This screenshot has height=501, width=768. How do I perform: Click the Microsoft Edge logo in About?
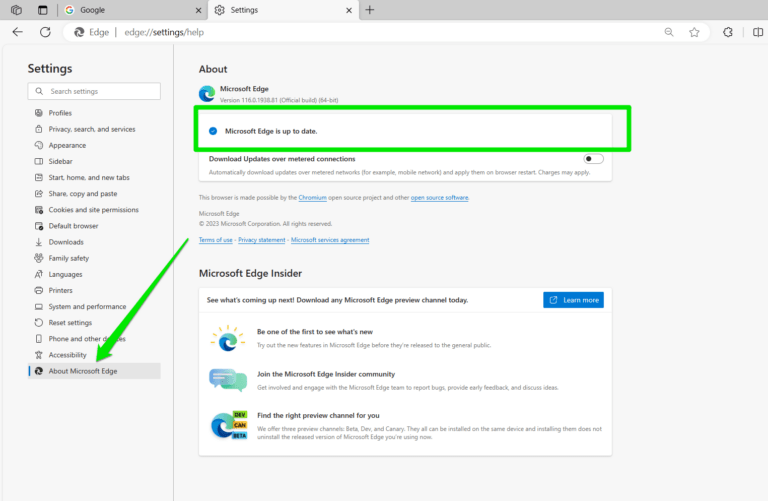click(207, 94)
